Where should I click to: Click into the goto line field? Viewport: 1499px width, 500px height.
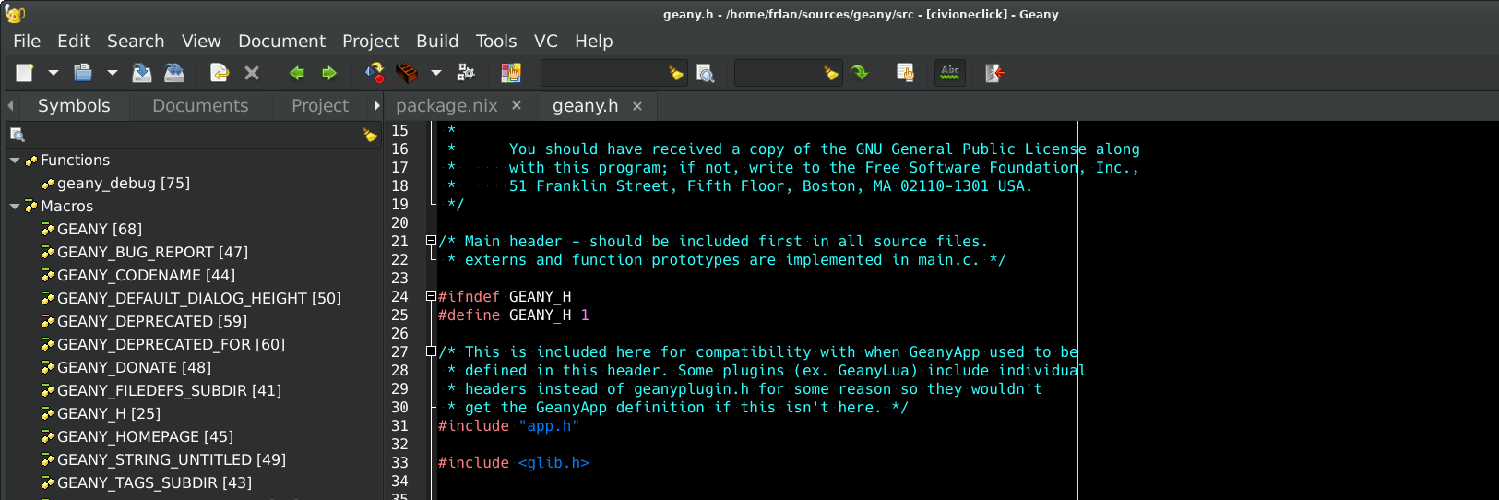778,73
